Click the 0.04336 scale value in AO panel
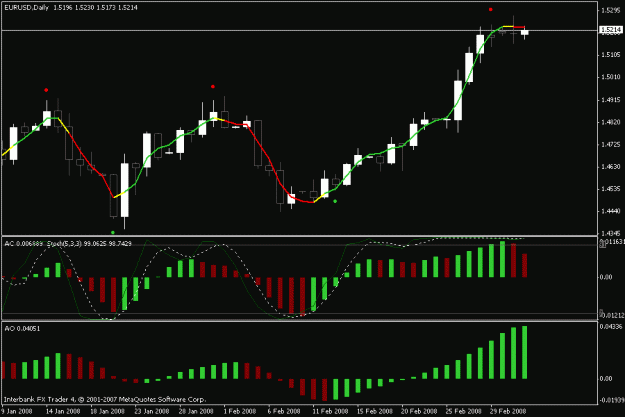The width and height of the screenshot is (625, 417). point(611,327)
